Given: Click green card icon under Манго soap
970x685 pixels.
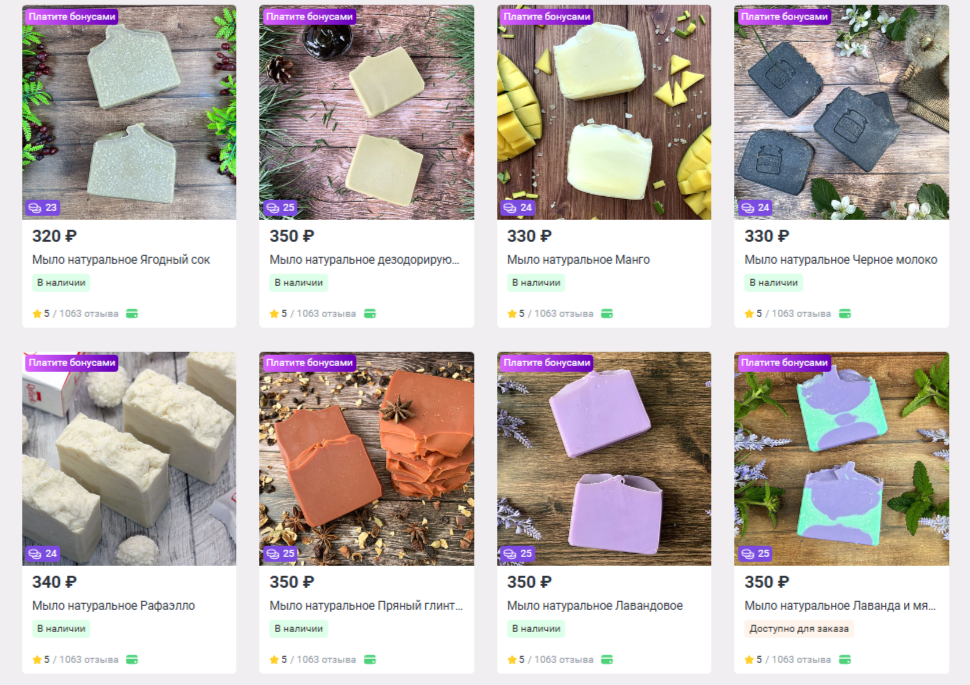Looking at the screenshot, I should point(607,314).
